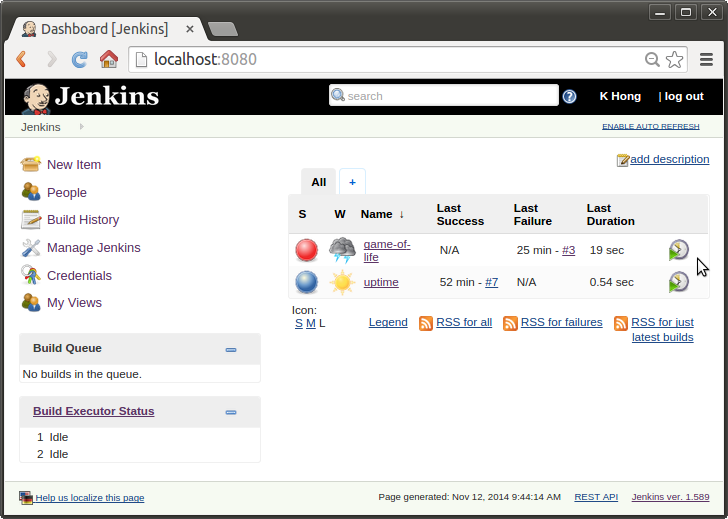Viewport: 728px width, 519px height.
Task: Open the Build History link
Action: pyautogui.click(x=83, y=220)
